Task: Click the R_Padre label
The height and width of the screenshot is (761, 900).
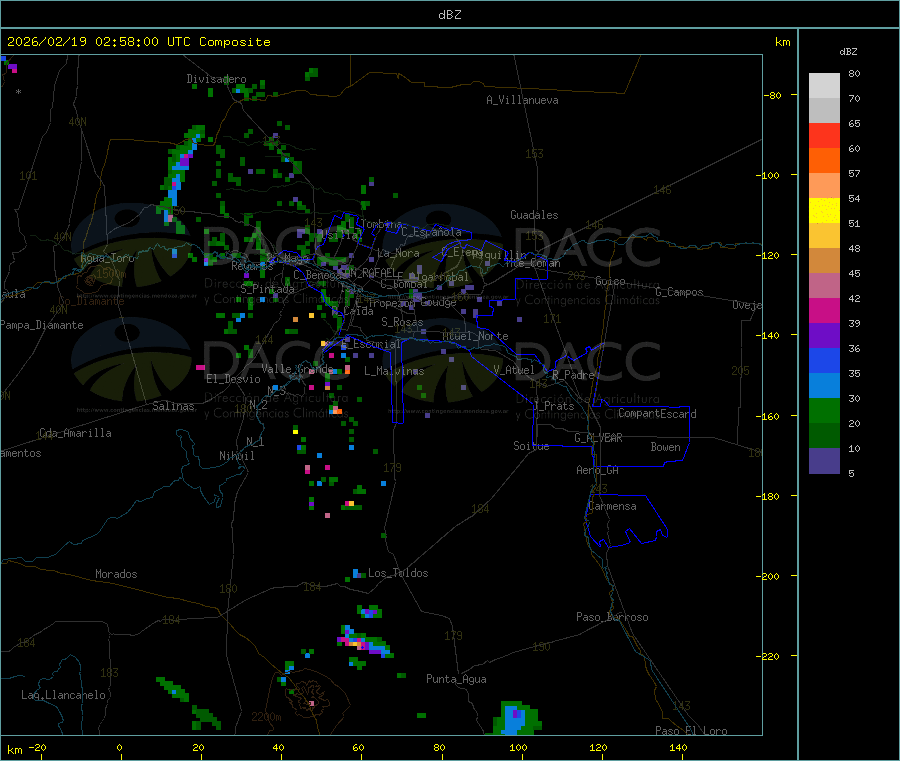Action: (x=573, y=375)
